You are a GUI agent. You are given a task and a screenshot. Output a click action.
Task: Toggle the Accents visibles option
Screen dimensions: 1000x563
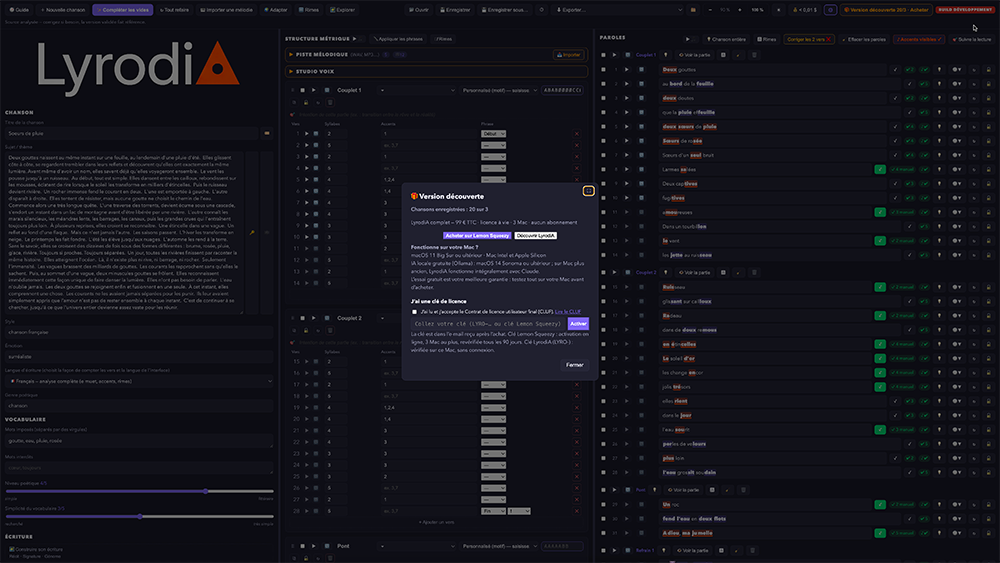[919, 39]
